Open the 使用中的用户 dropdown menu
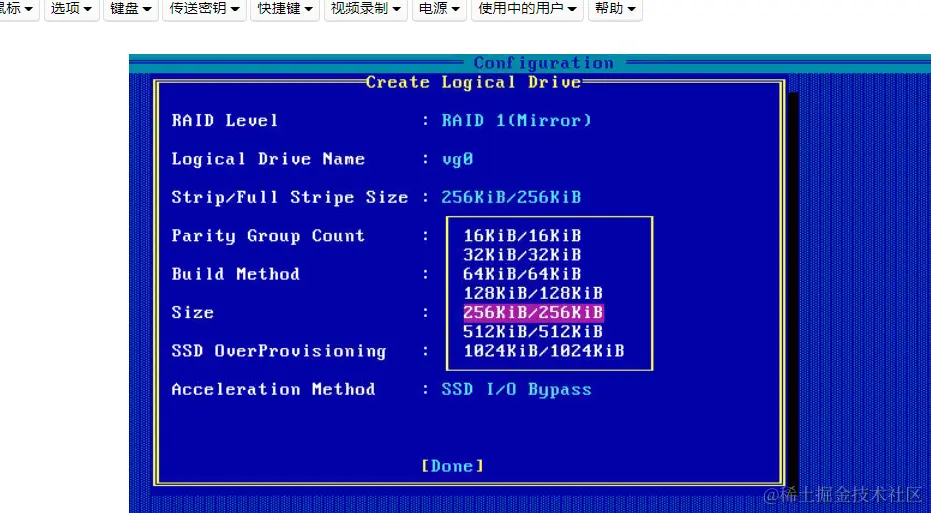This screenshot has width=931, height=513. 527,9
